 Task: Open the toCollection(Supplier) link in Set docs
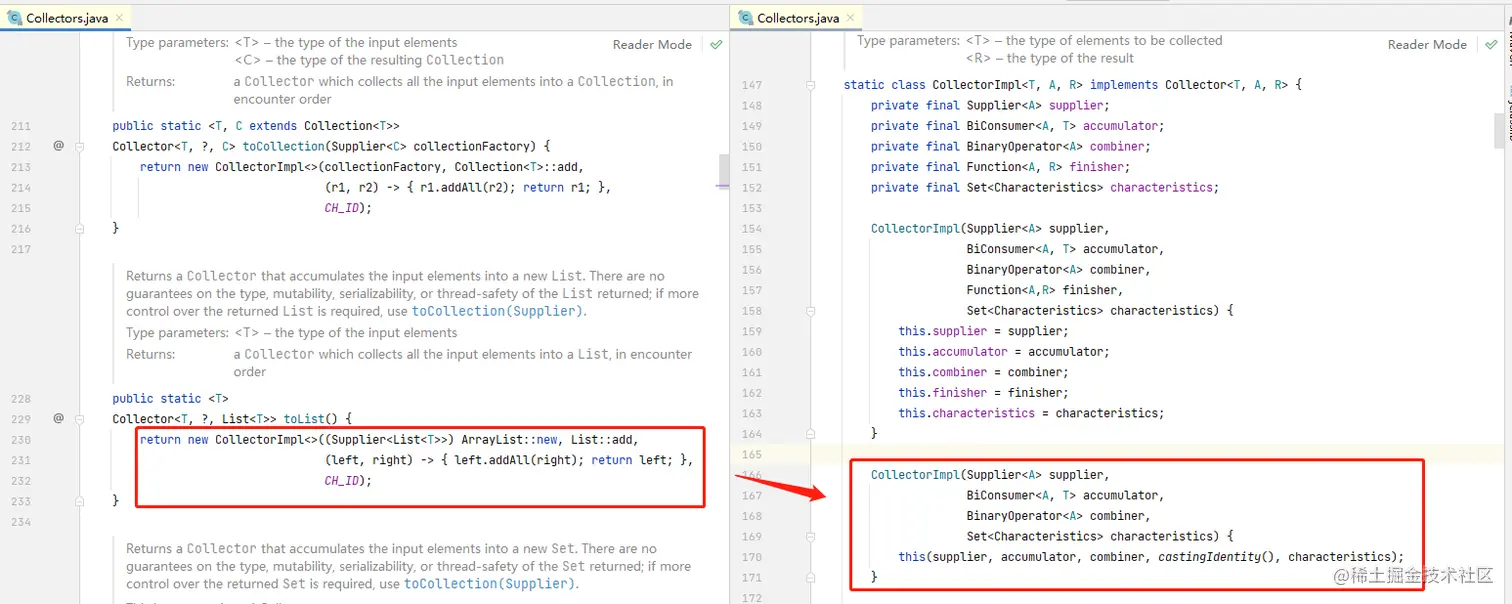[489, 584]
